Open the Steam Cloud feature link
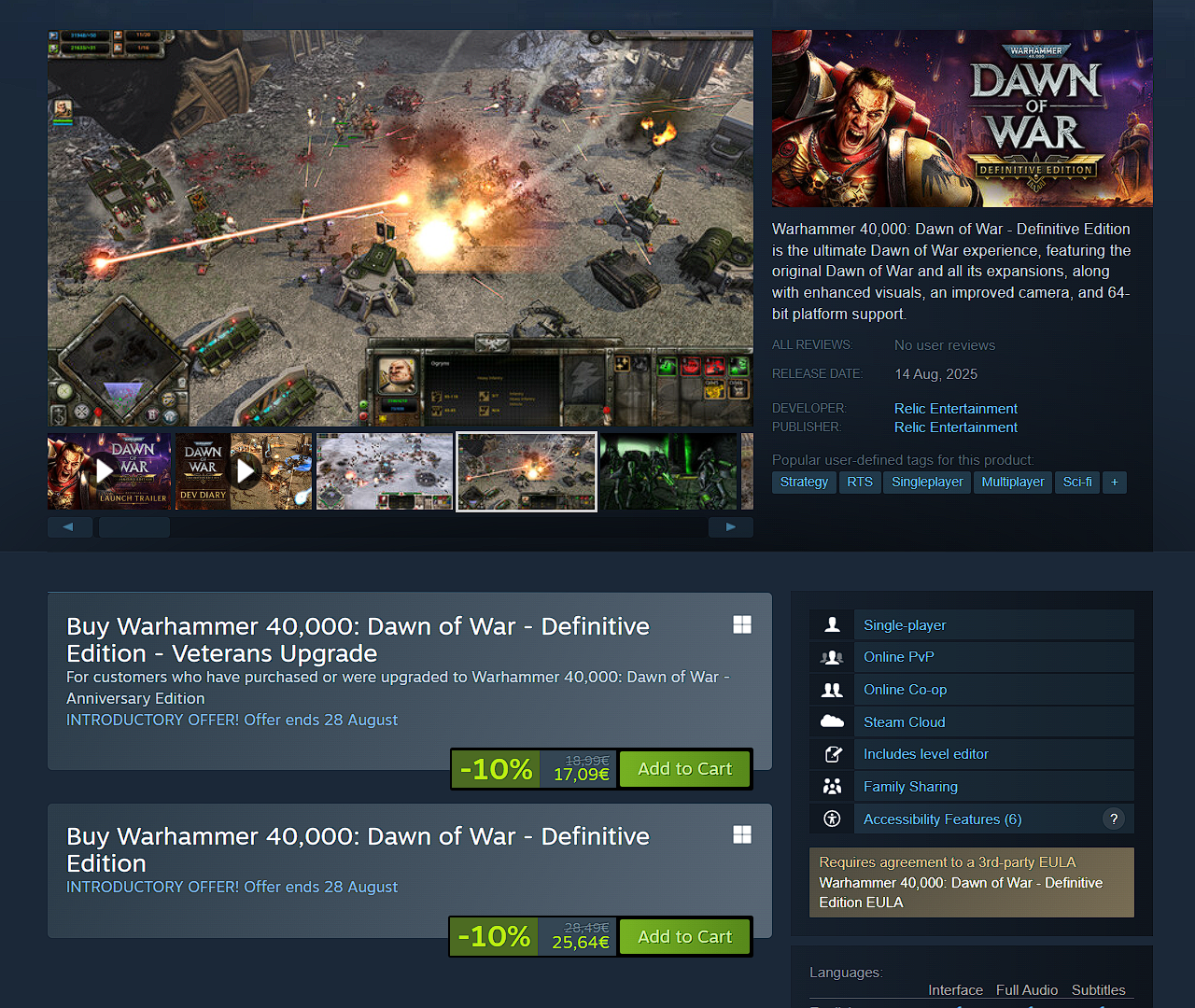Image resolution: width=1195 pixels, height=1008 pixels. [x=905, y=722]
